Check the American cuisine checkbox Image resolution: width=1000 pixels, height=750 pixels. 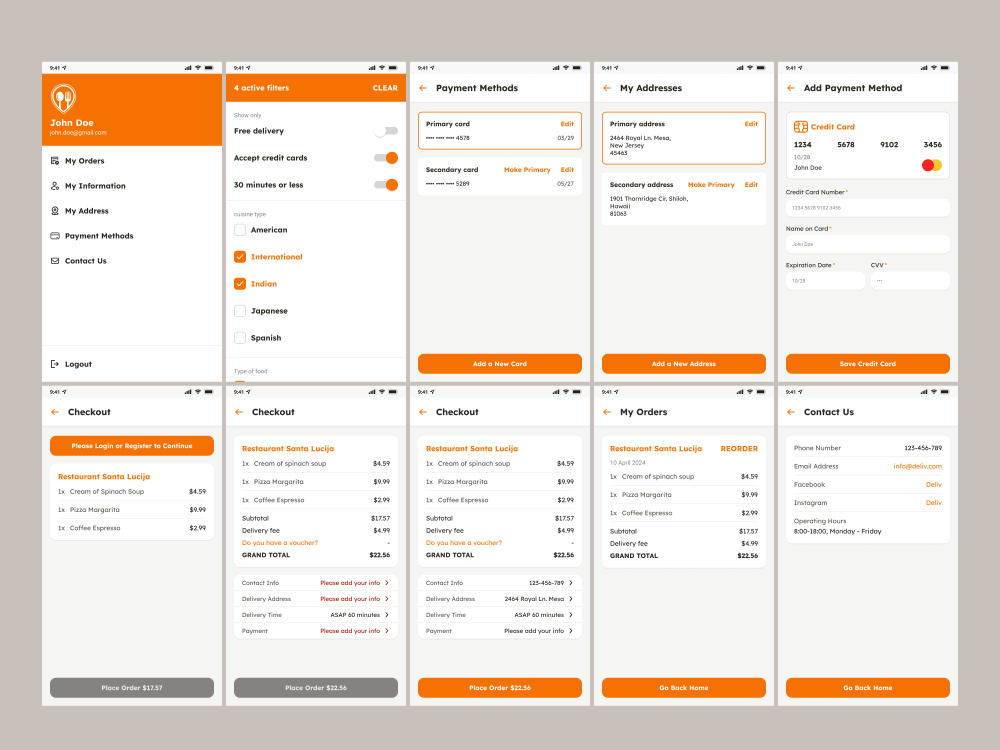pyautogui.click(x=240, y=230)
